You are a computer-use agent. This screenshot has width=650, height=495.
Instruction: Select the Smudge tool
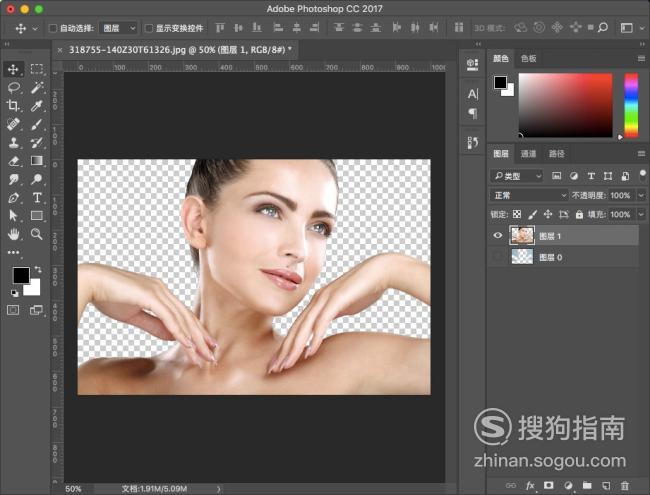click(13, 179)
